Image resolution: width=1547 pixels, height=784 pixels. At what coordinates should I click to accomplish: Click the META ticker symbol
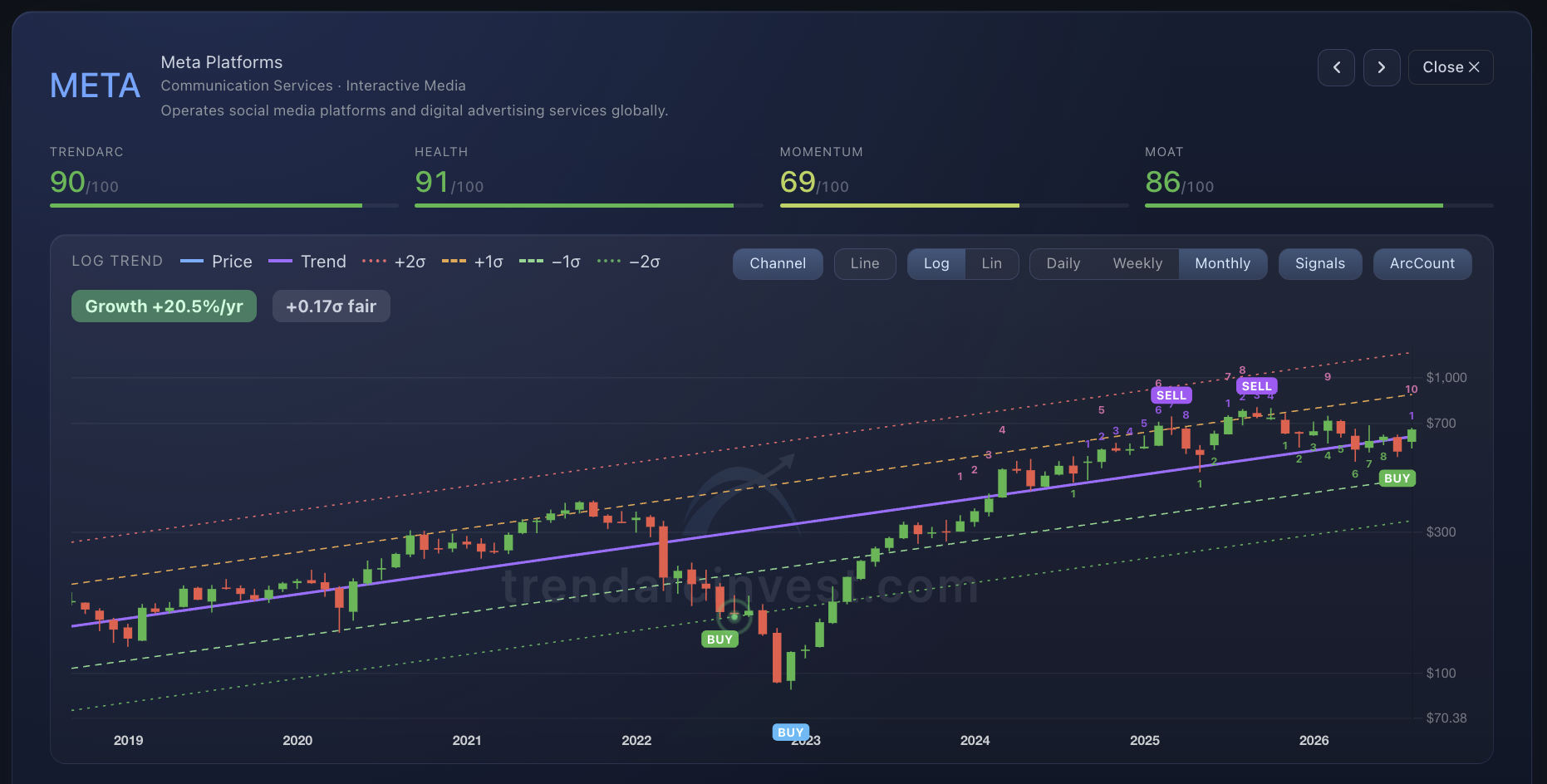tap(95, 86)
